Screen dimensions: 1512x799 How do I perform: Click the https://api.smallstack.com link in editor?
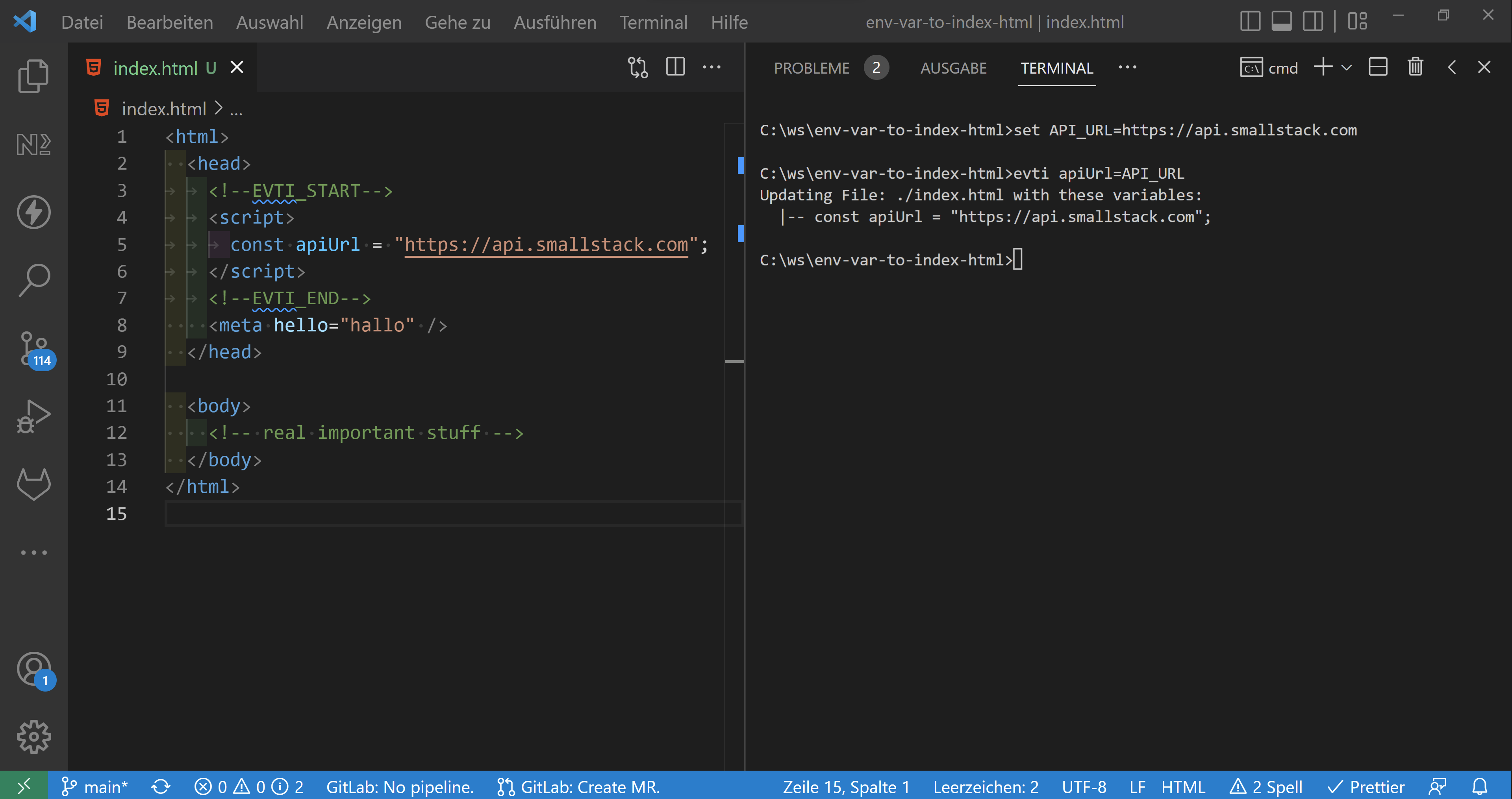tap(546, 244)
